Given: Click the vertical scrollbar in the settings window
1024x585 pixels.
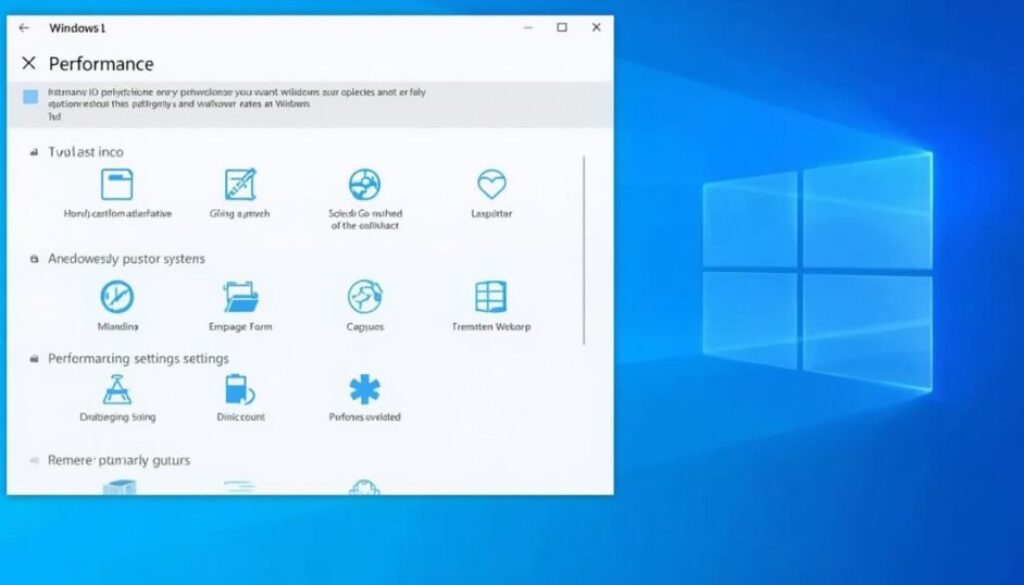Looking at the screenshot, I should [x=584, y=250].
